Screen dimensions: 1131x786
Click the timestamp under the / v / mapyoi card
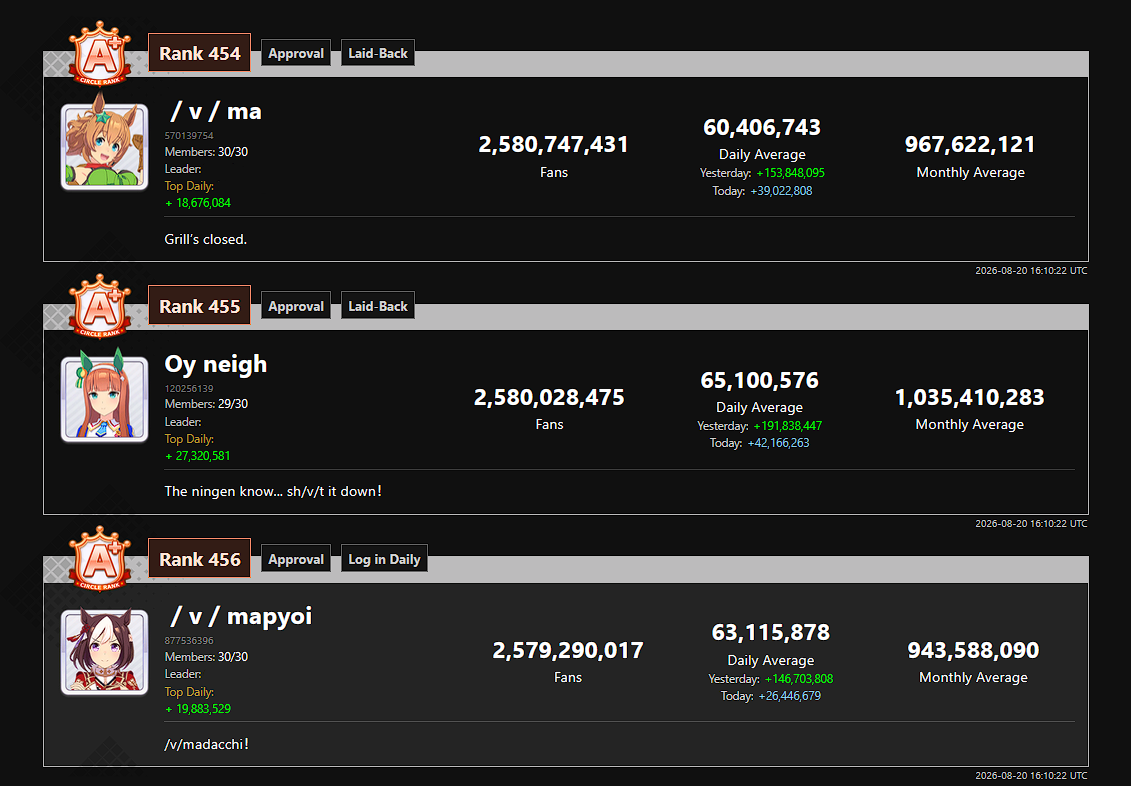coord(1031,776)
